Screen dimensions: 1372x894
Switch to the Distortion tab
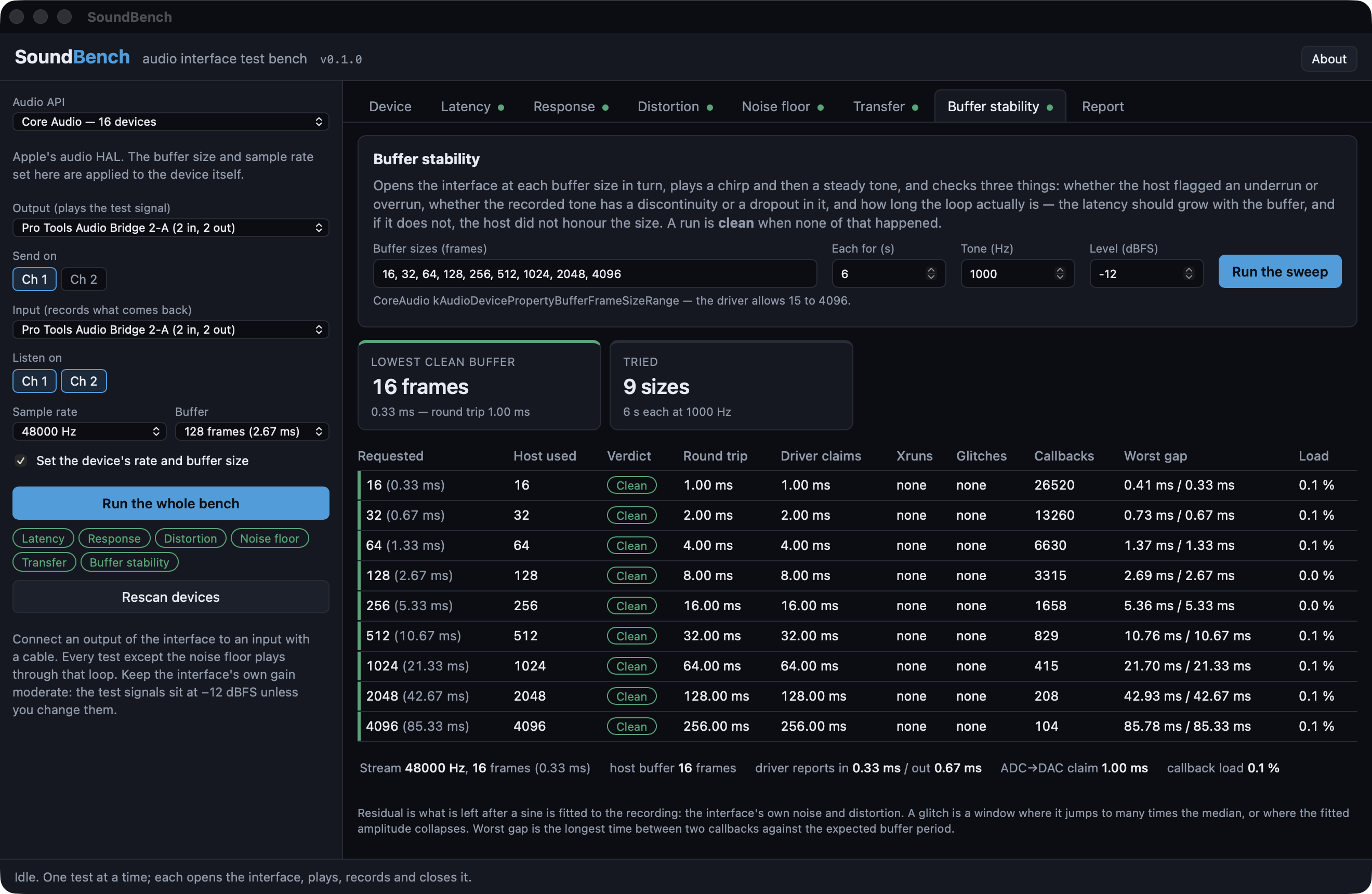[675, 107]
